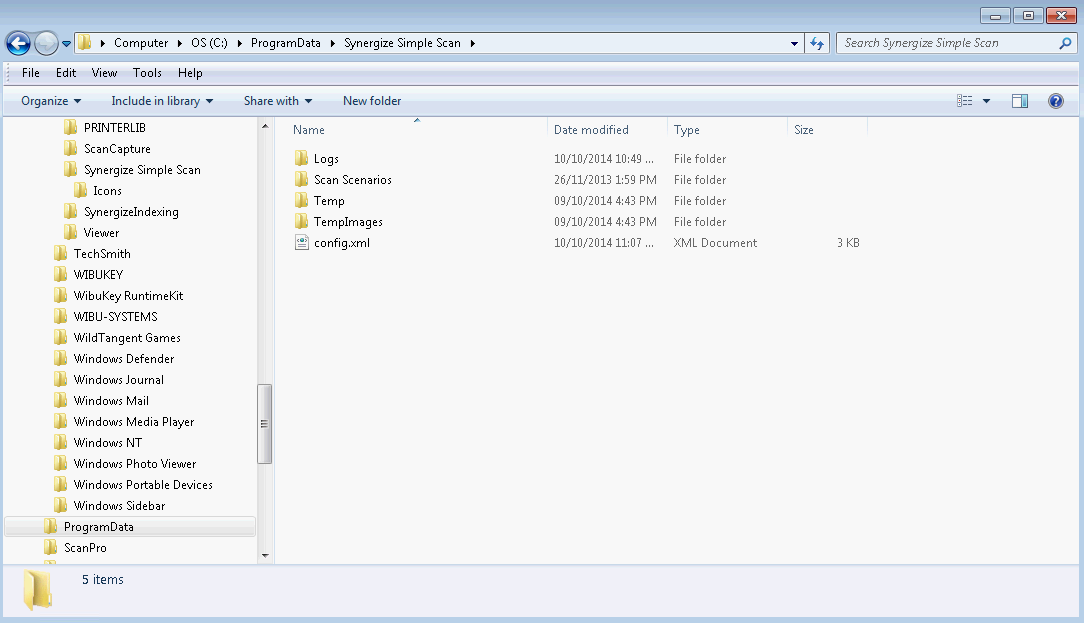This screenshot has width=1084, height=623.
Task: Select Windows Journal in the tree
Action: (x=119, y=380)
